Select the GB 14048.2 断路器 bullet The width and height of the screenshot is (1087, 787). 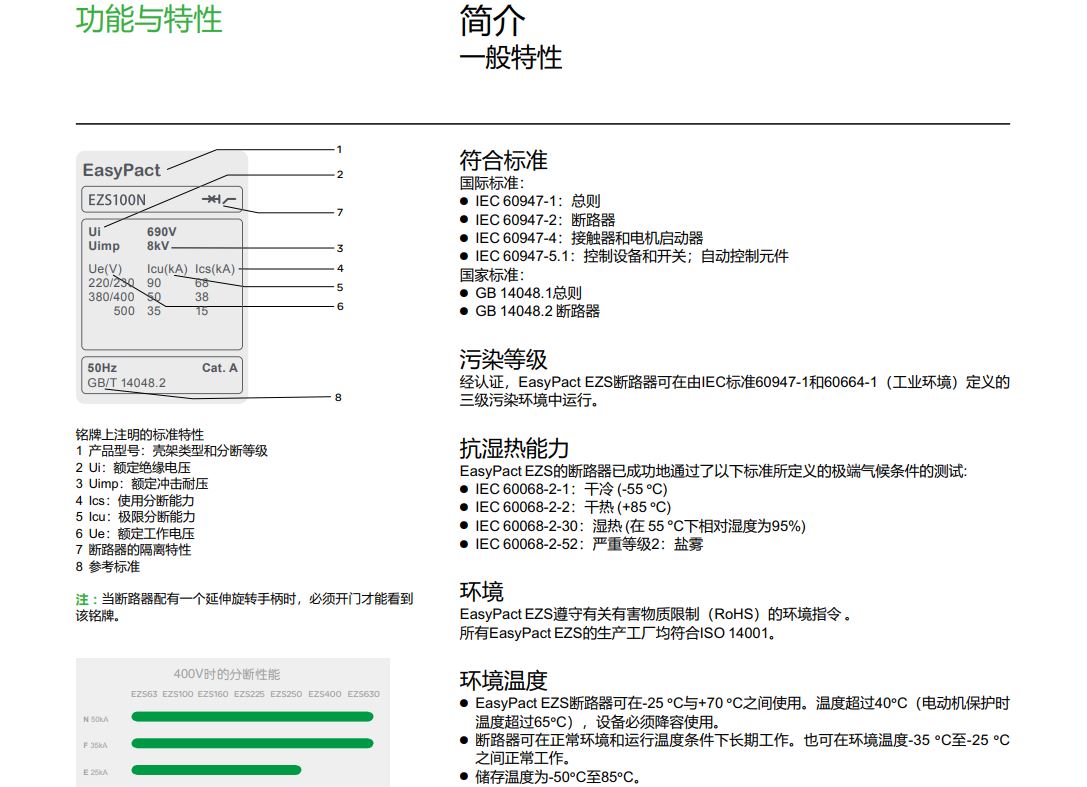click(x=530, y=311)
